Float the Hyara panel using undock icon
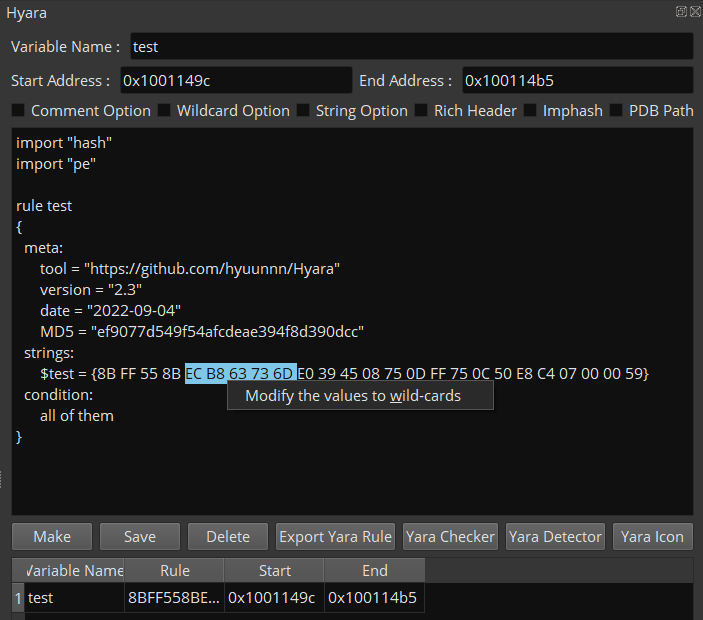 [x=681, y=12]
